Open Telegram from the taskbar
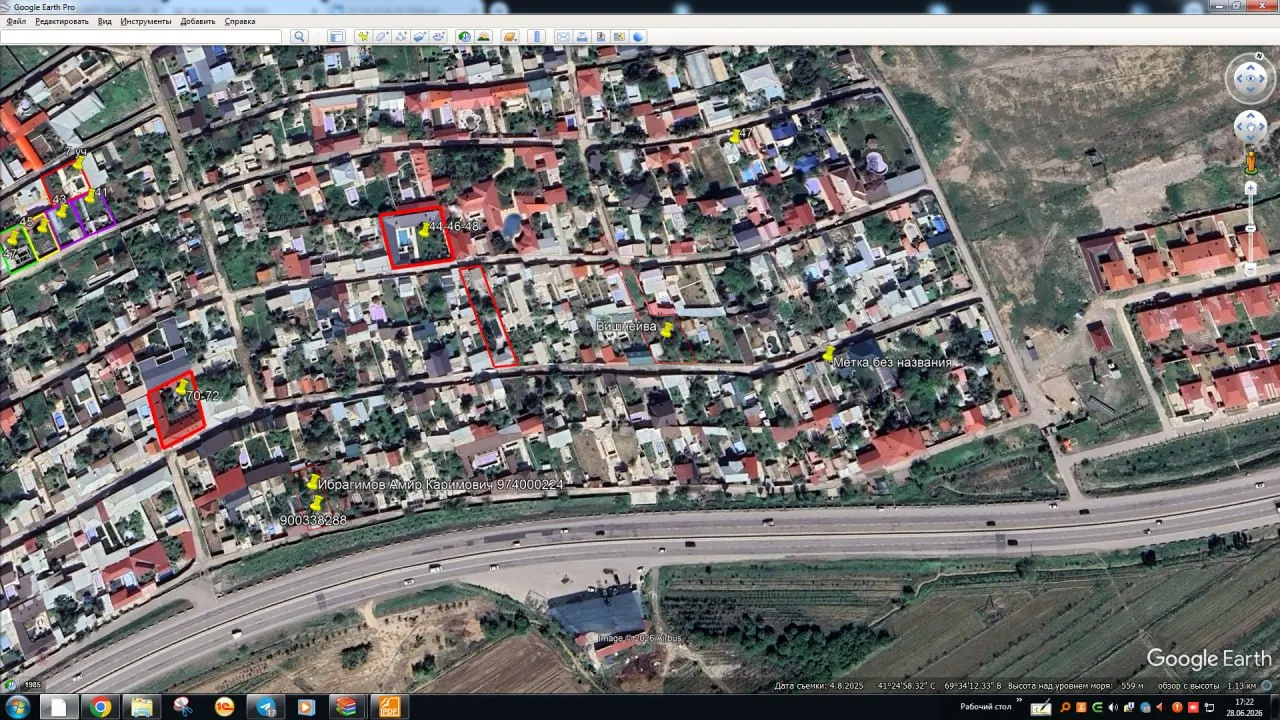Image resolution: width=1280 pixels, height=720 pixels. click(265, 707)
